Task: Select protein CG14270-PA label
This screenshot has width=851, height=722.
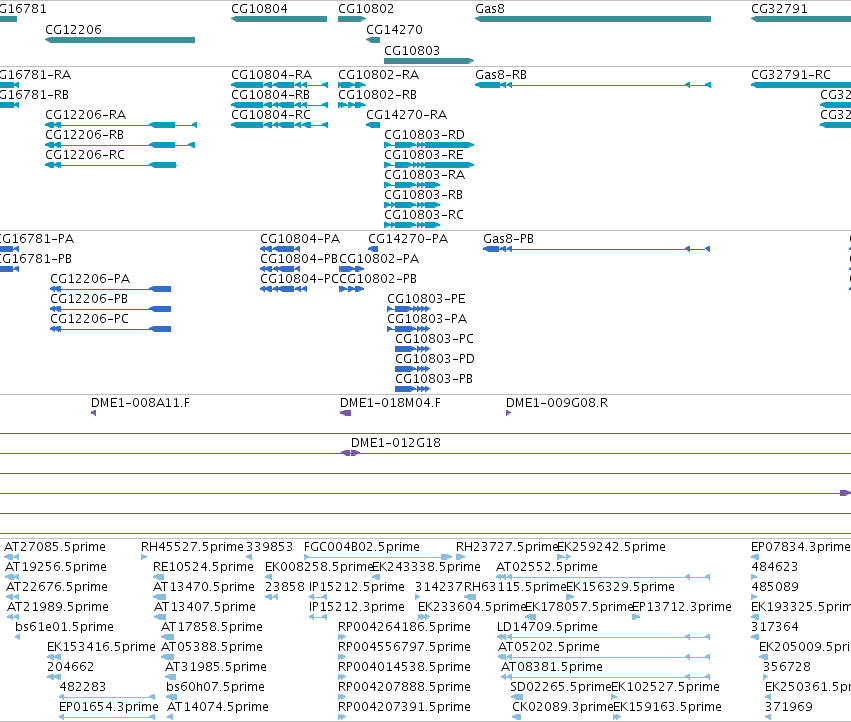Action: [408, 239]
